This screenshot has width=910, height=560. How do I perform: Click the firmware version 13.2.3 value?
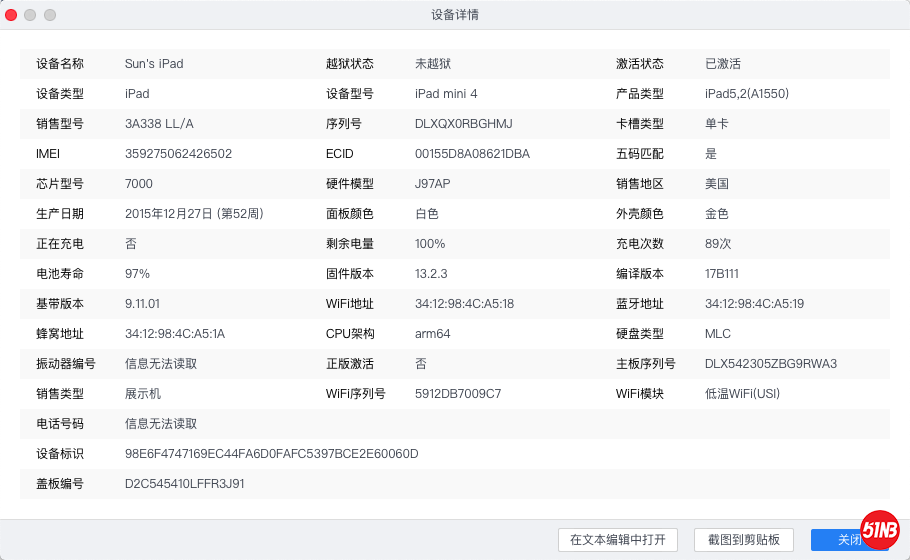pos(431,274)
